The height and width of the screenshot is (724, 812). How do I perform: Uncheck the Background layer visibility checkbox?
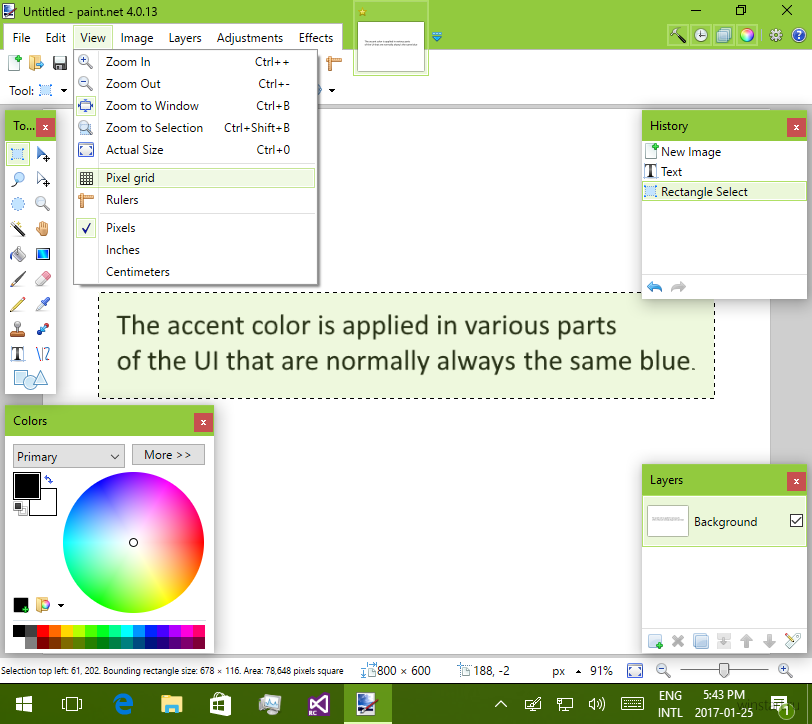point(796,520)
